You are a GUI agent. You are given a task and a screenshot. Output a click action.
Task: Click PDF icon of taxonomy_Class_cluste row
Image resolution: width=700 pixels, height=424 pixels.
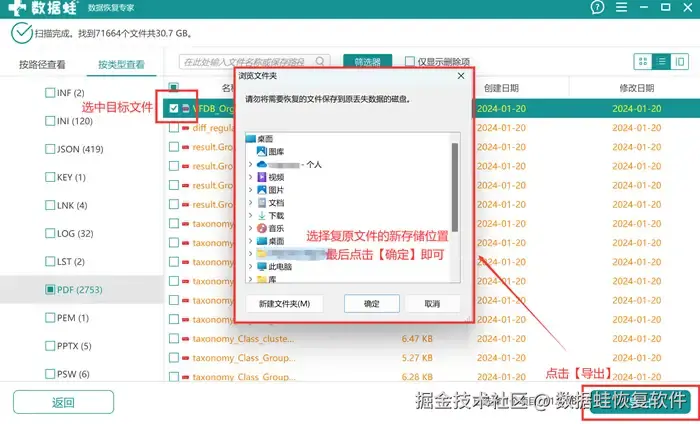(185, 339)
